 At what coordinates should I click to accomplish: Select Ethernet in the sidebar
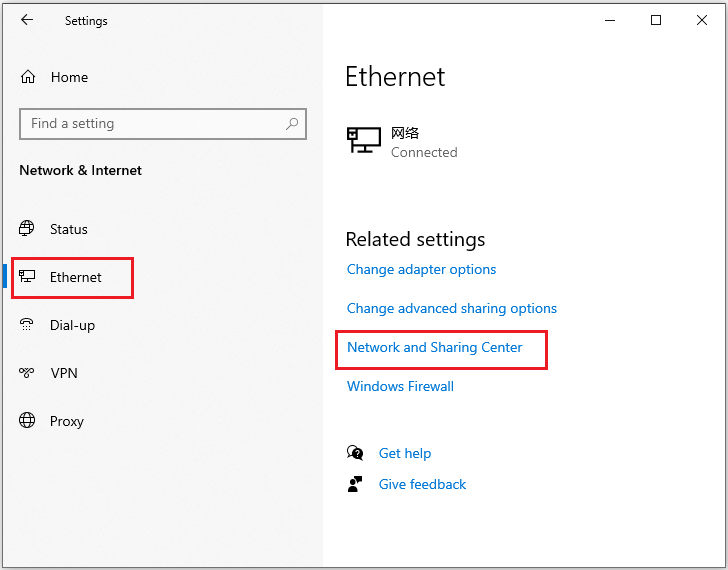point(75,277)
